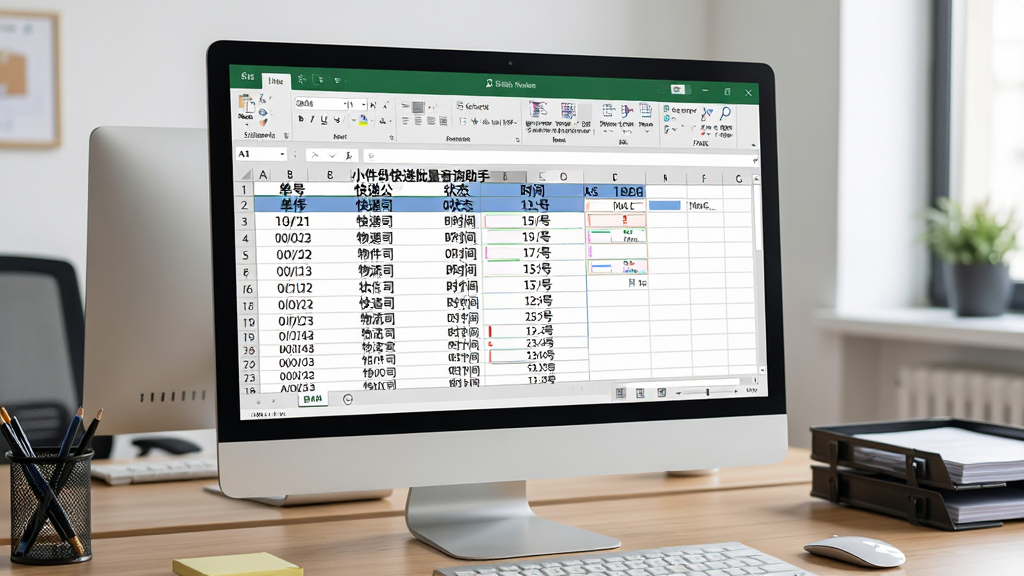Click into the formula bar input field
This screenshot has height=576, width=1024.
pos(558,157)
